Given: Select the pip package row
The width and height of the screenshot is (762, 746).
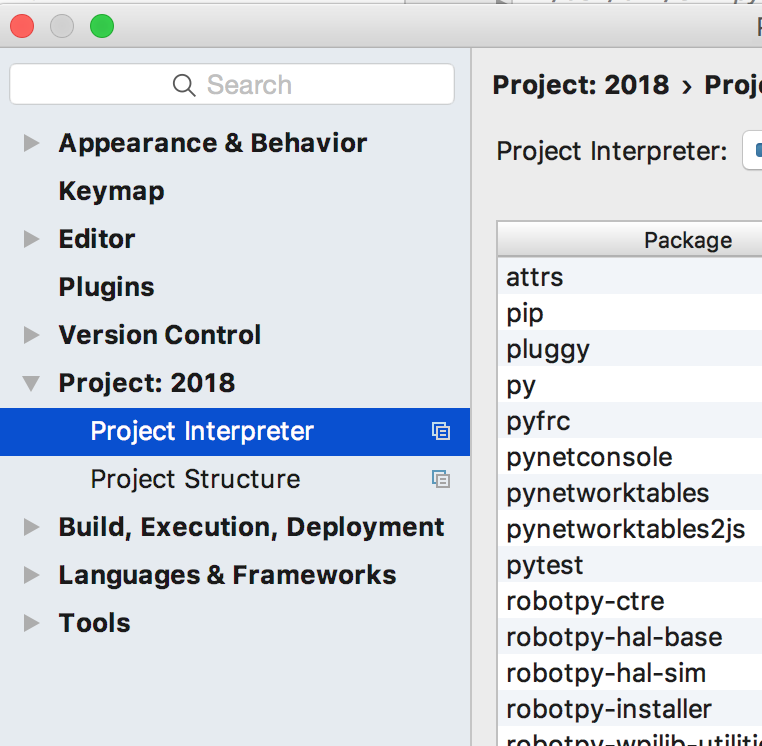Looking at the screenshot, I should pyautogui.click(x=630, y=312).
